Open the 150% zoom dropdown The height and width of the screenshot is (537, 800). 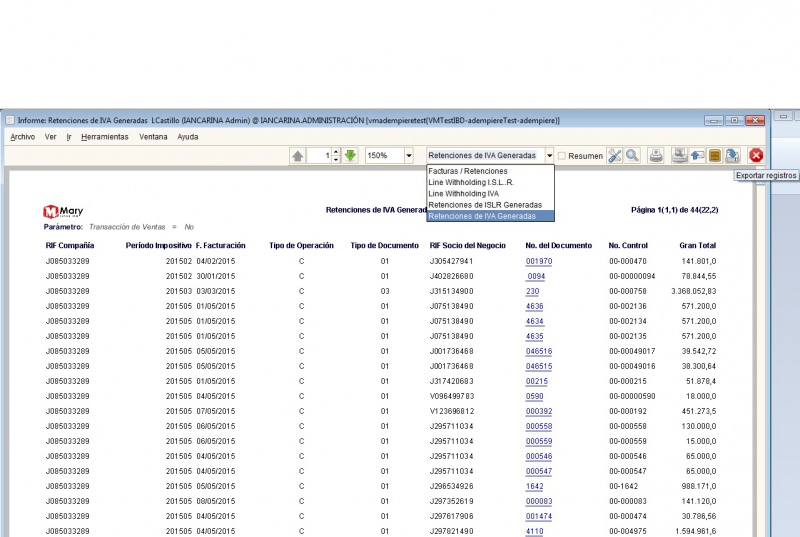[409, 156]
